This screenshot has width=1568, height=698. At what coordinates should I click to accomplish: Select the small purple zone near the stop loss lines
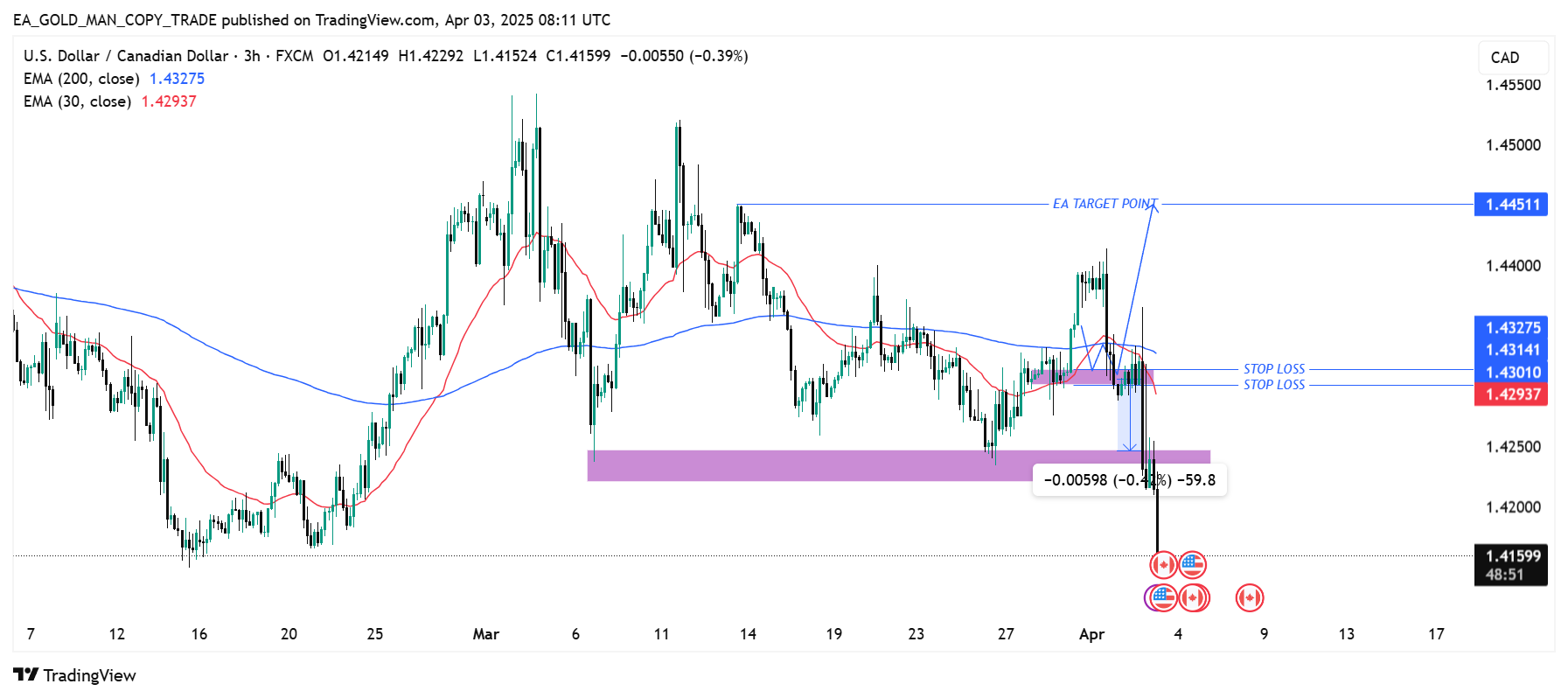[1092, 377]
